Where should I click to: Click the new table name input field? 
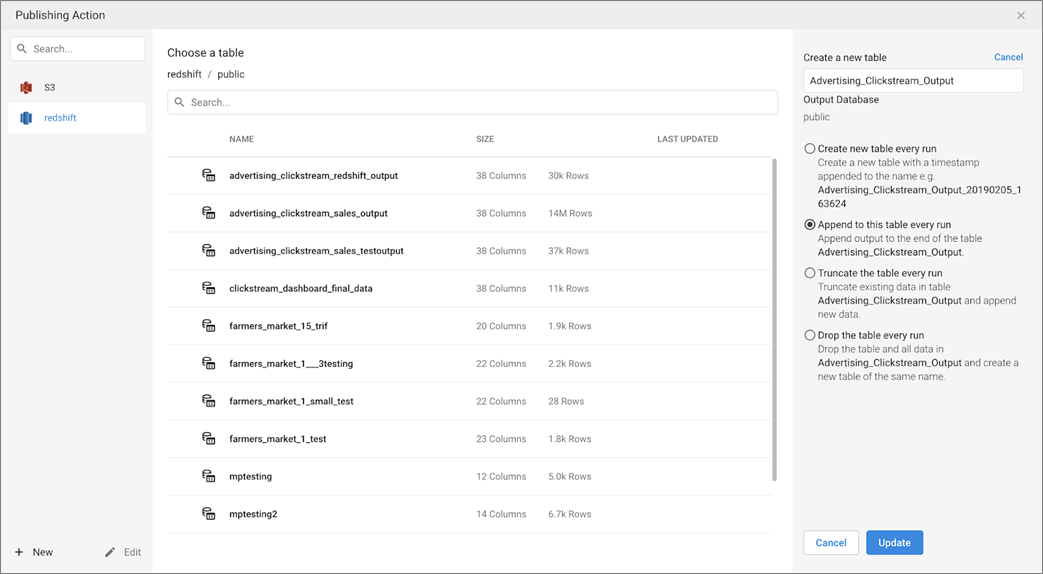(913, 80)
